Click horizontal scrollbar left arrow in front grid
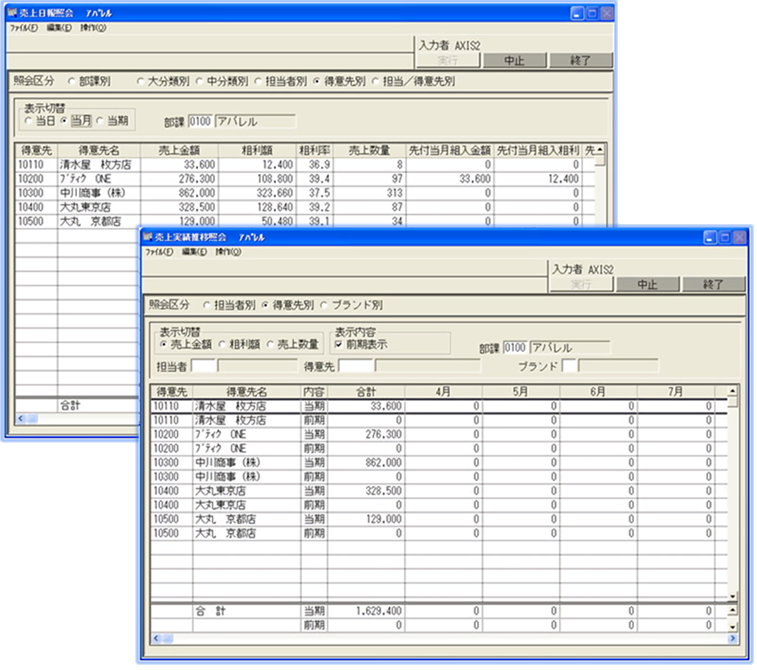This screenshot has width=757, height=670. (156, 636)
